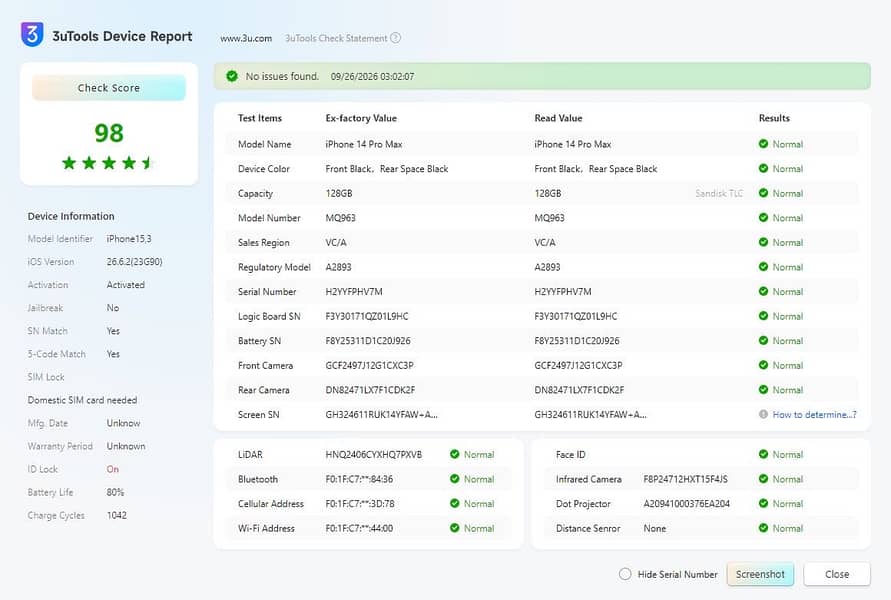Open the 3uTools Check Statement link

[336, 39]
